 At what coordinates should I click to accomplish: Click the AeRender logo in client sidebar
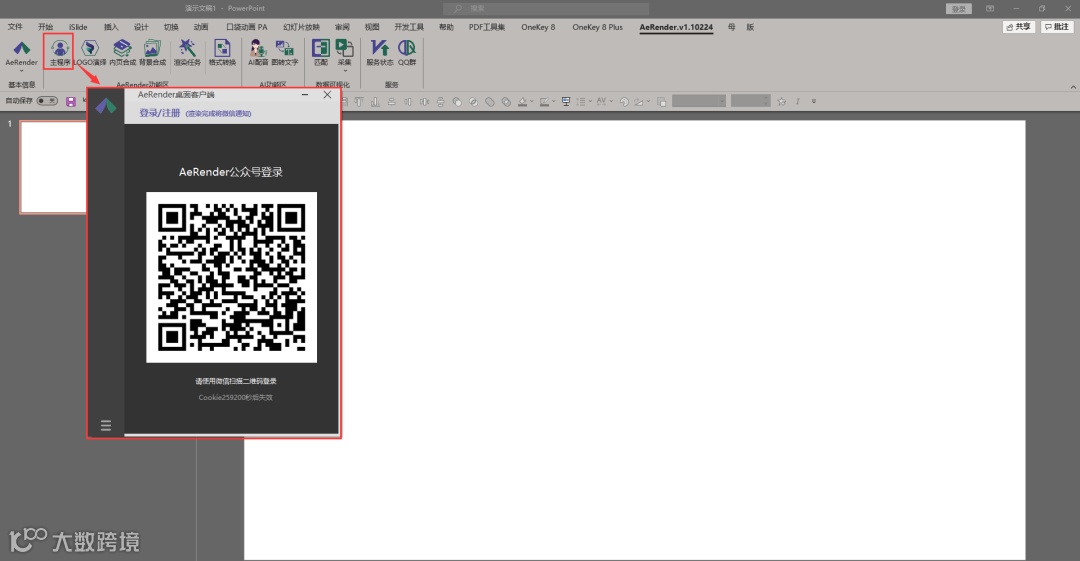[105, 106]
